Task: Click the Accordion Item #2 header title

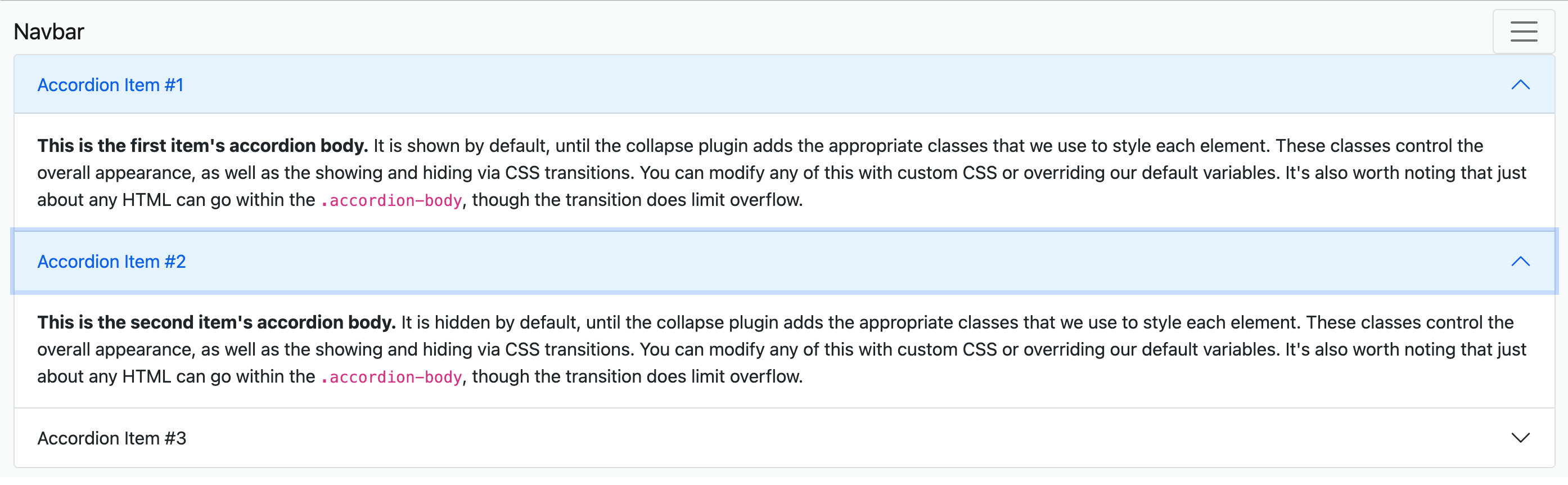Action: pos(111,262)
